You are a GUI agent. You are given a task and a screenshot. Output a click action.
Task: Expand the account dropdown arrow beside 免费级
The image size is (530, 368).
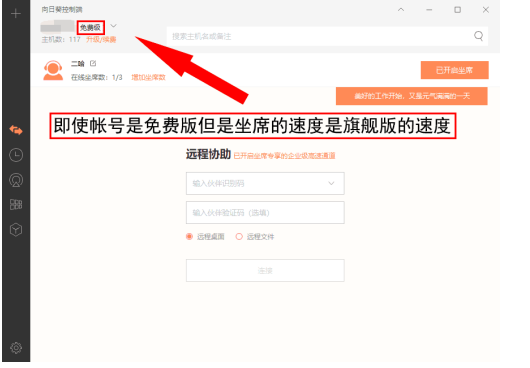114,26
